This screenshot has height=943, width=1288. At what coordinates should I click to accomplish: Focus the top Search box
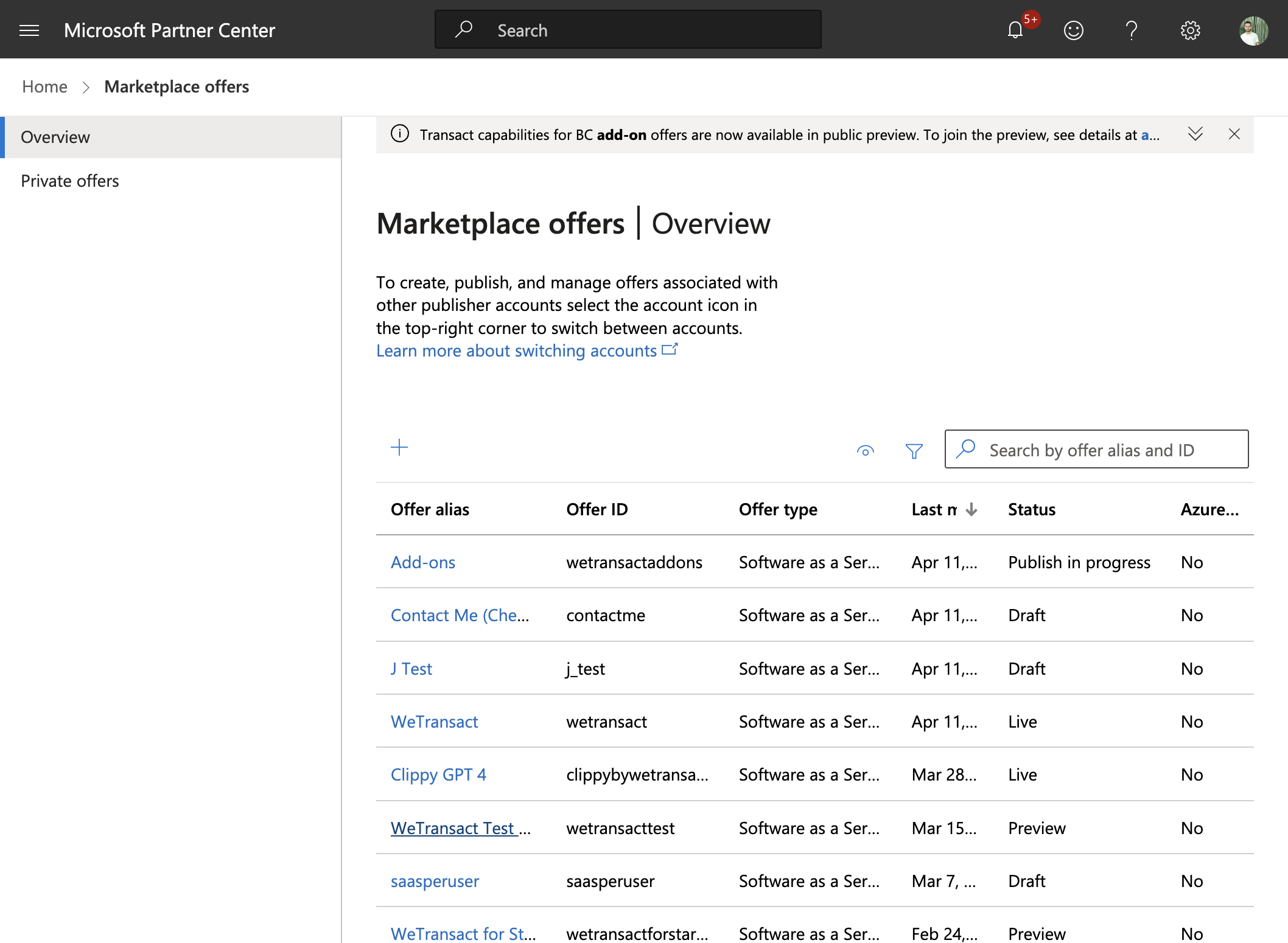point(628,29)
